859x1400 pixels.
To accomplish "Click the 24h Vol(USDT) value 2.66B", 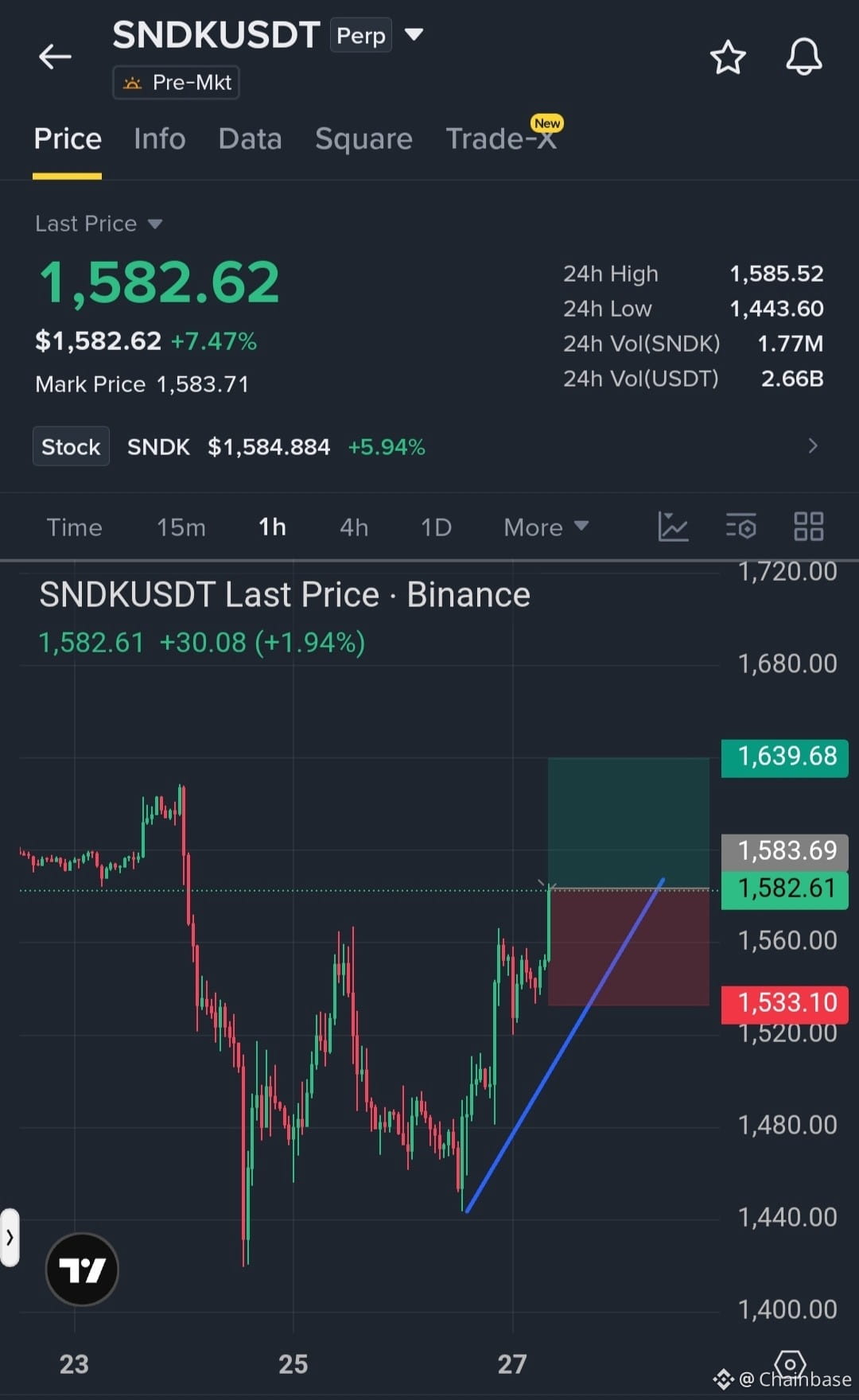I will [x=792, y=379].
